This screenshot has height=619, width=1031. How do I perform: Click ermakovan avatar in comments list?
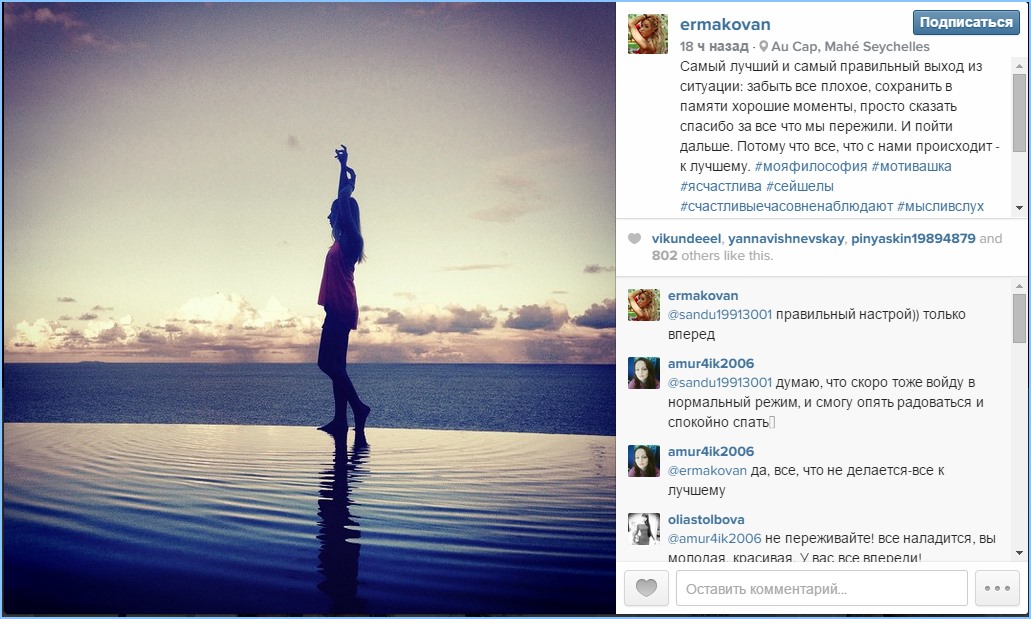[644, 305]
